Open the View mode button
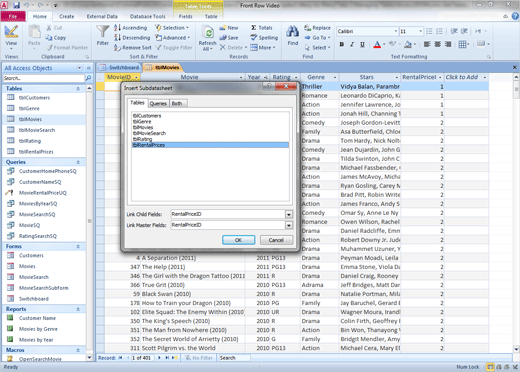The image size is (520, 372). pos(11,37)
